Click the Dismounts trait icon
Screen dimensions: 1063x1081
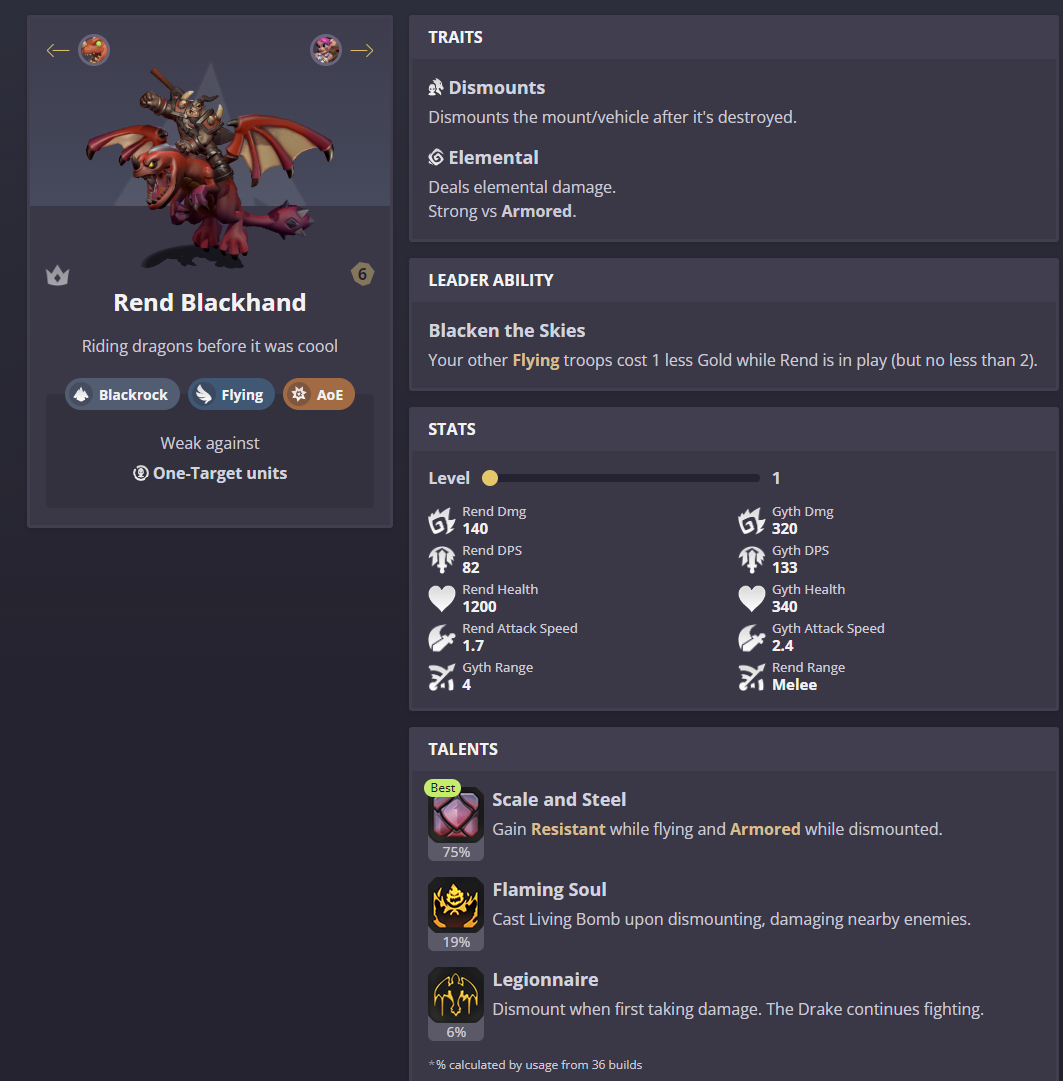tap(436, 88)
